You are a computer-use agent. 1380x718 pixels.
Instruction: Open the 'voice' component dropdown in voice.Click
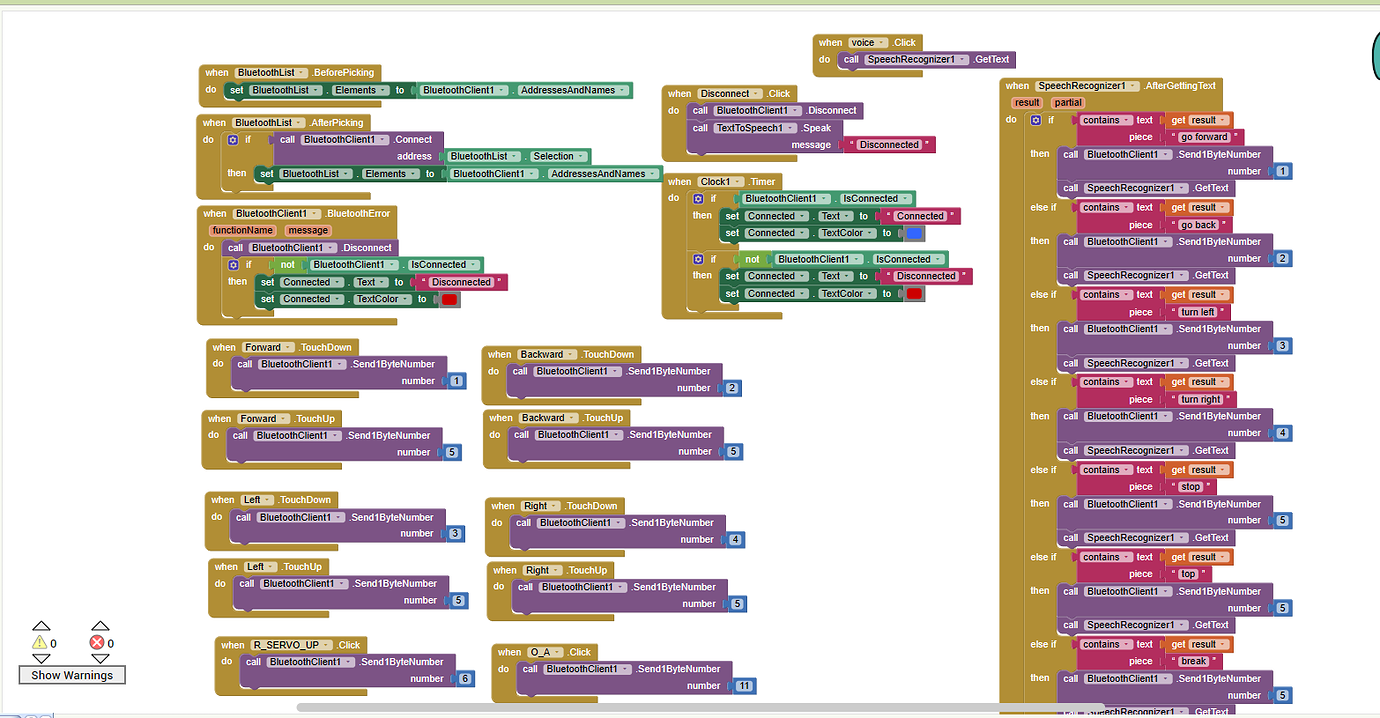(x=865, y=43)
